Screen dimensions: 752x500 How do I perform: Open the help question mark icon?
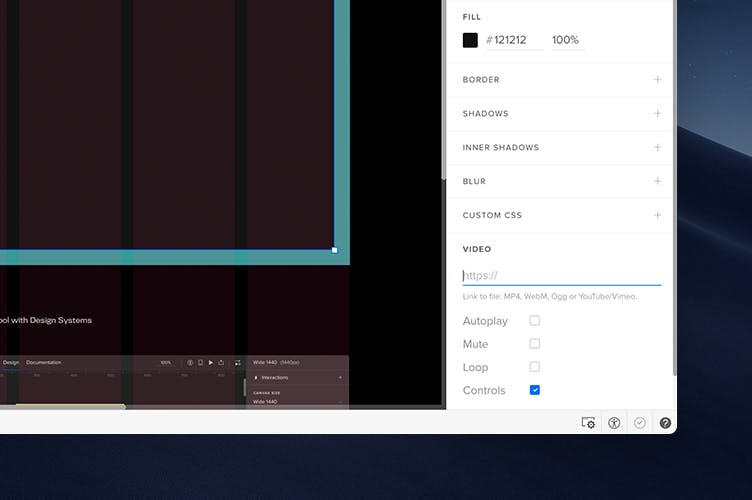[x=665, y=423]
